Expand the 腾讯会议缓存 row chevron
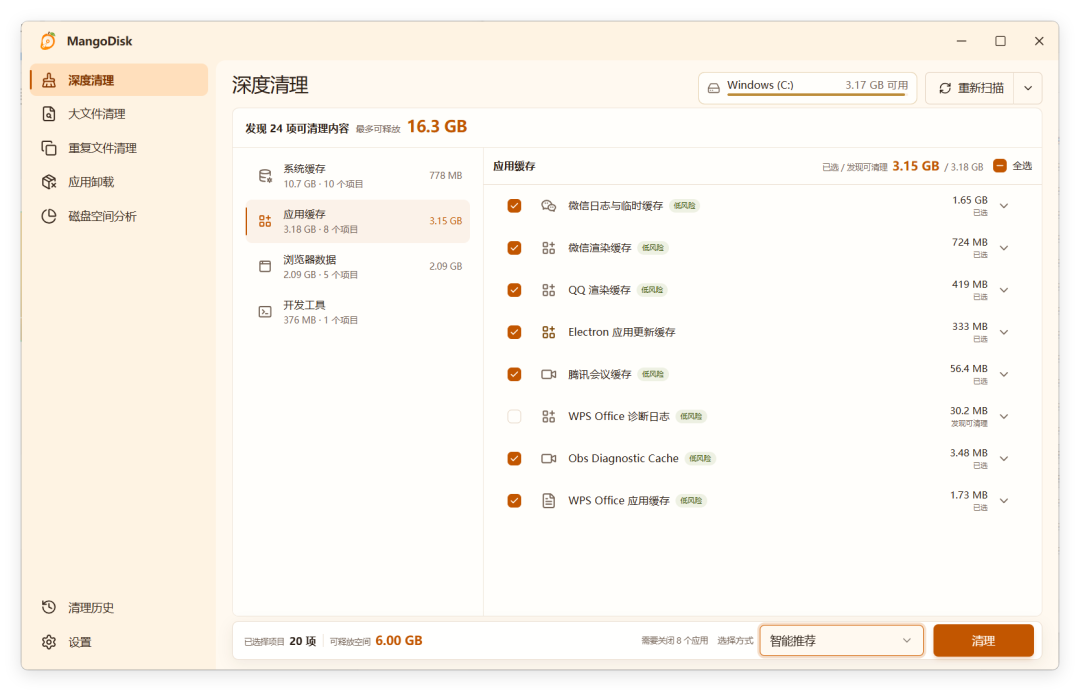This screenshot has height=691, width=1080. tap(1004, 375)
